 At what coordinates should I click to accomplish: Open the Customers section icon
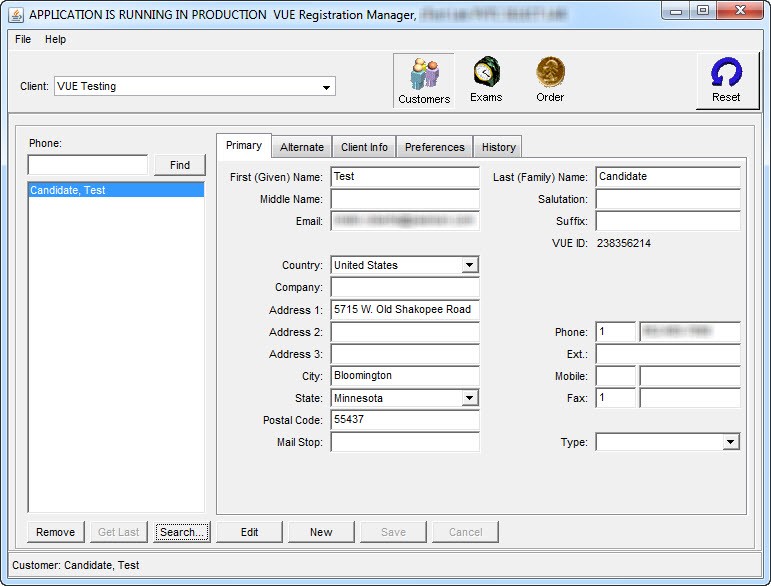(x=424, y=81)
